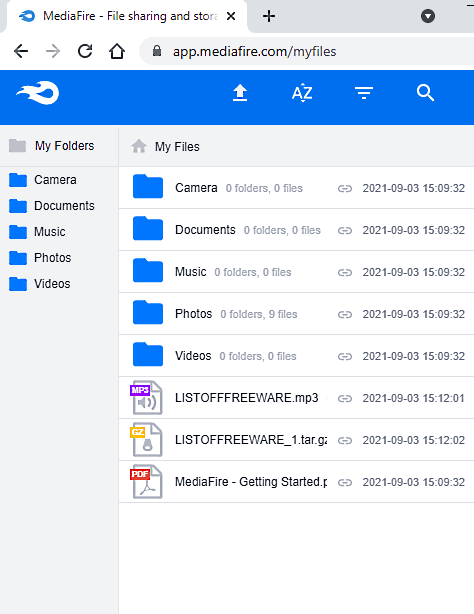Select the LISTOFFFREEWARE.mp3 file name
The height and width of the screenshot is (614, 474).
(x=246, y=397)
